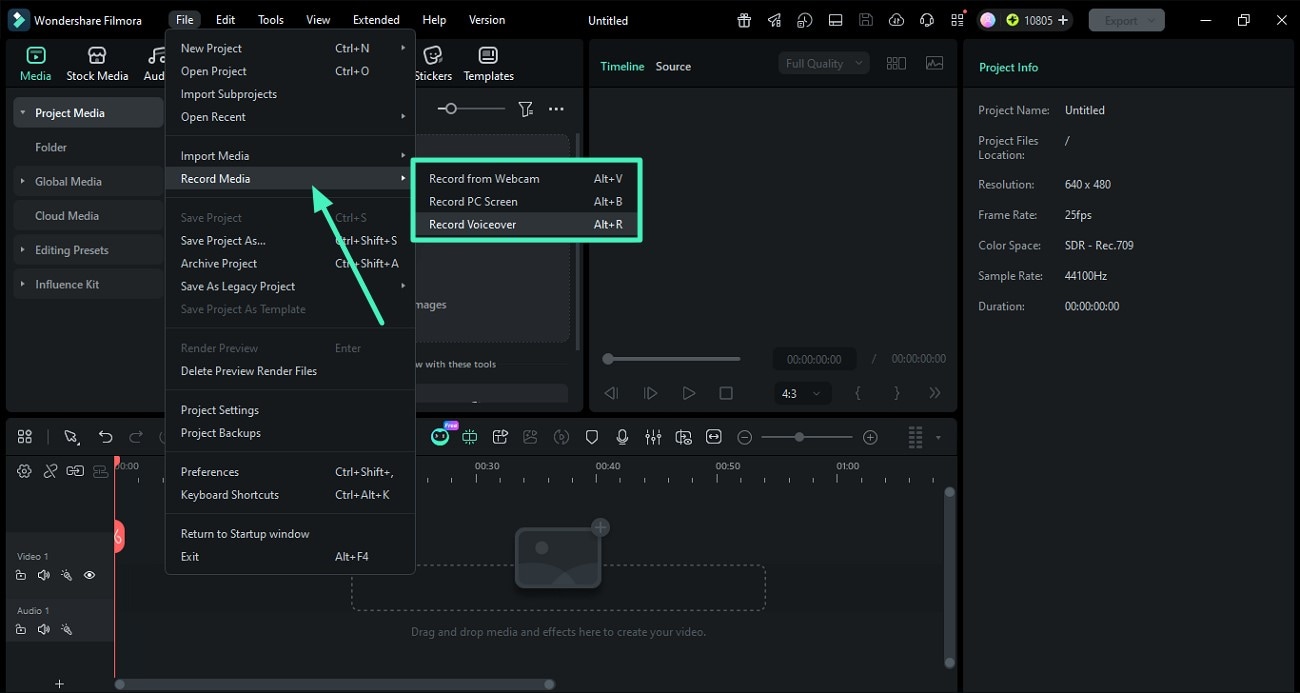Select the pointer selection tool in timeline toolbar

71,437
